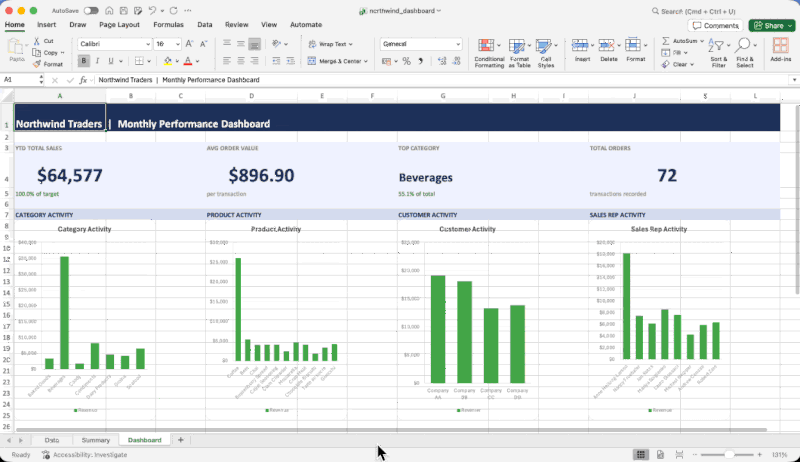Toggle top vertical alignment
The image size is (800, 462).
227,44
